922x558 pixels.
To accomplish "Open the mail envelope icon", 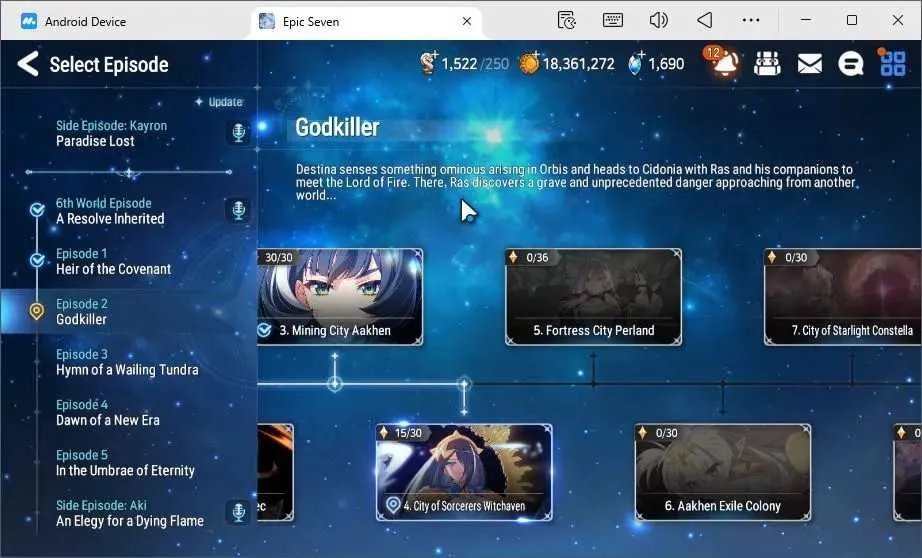I will tap(810, 64).
